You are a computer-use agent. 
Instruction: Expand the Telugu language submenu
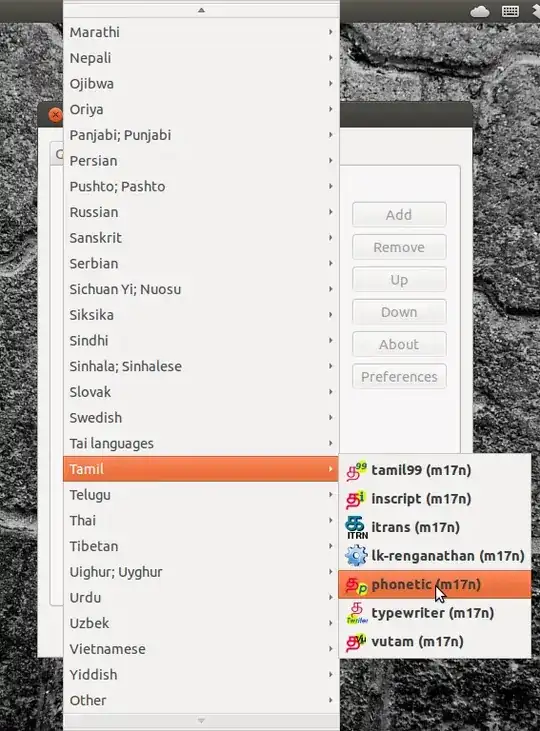click(201, 495)
